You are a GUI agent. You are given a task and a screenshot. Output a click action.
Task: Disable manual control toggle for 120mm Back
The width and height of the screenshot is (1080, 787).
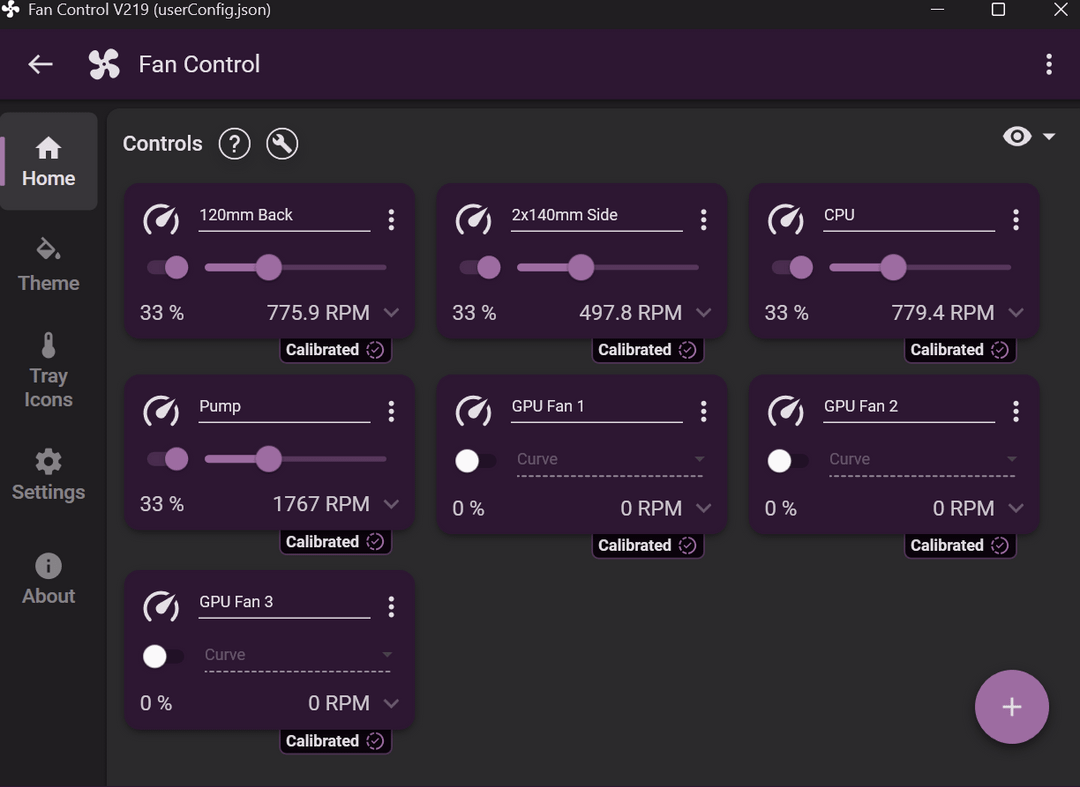pos(168,267)
